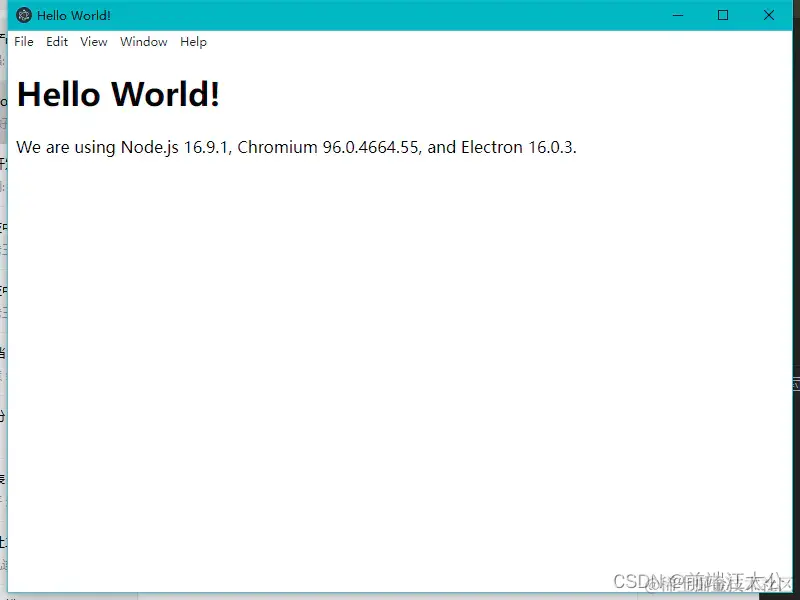Viewport: 800px width, 600px height.
Task: Open the File menu
Action: coord(24,42)
